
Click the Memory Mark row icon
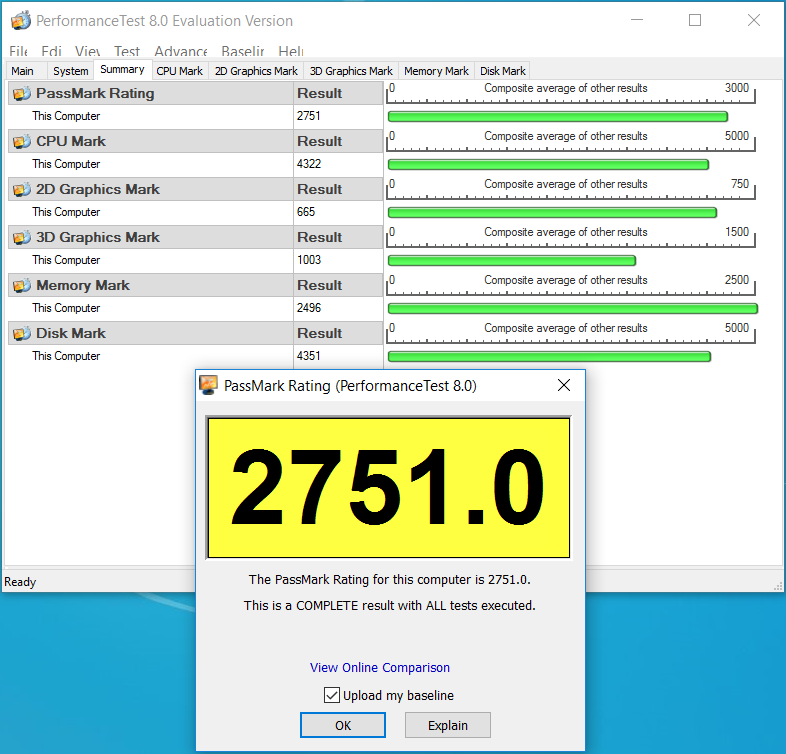pos(22,286)
